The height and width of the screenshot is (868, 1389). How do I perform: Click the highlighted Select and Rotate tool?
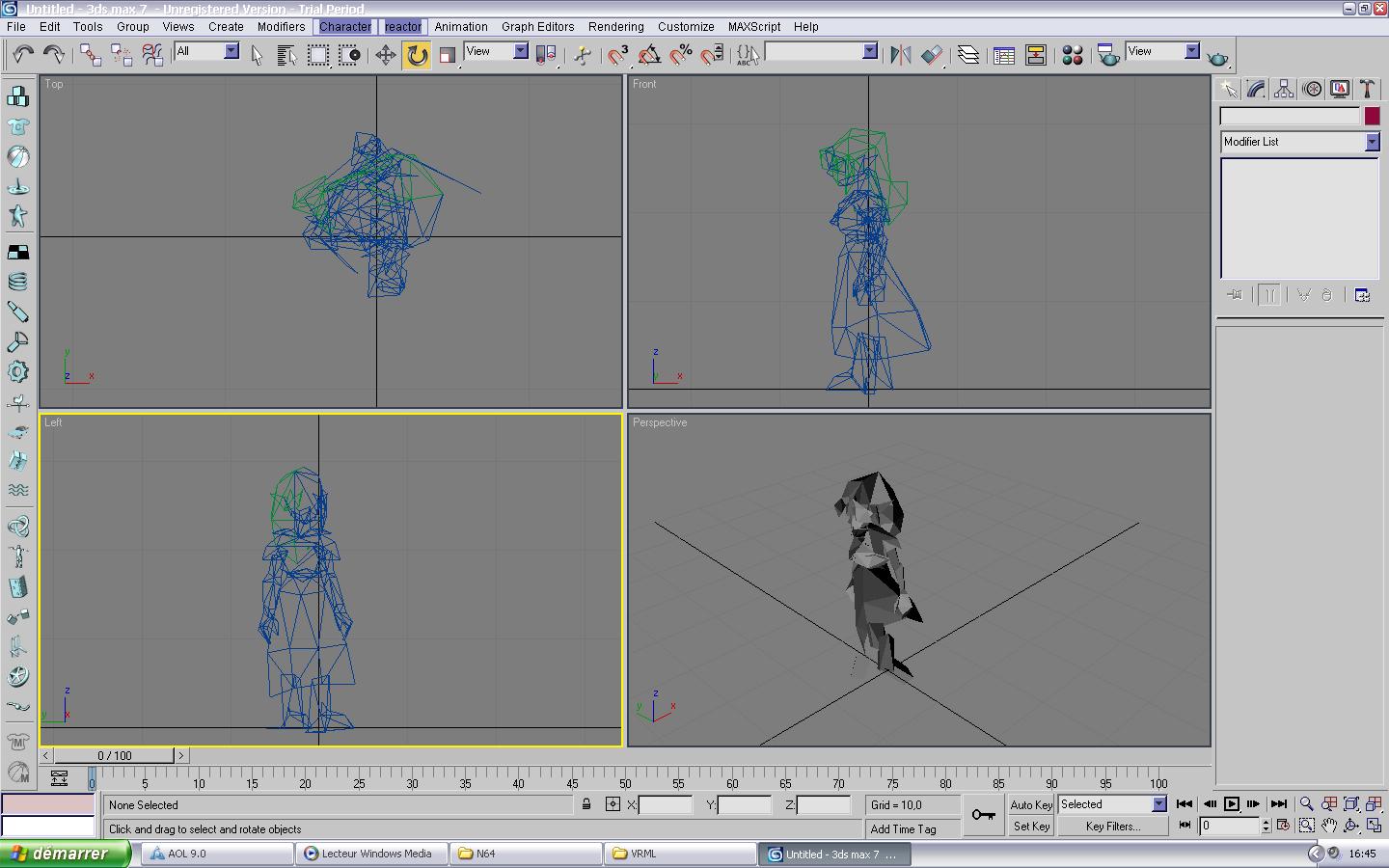tap(417, 55)
